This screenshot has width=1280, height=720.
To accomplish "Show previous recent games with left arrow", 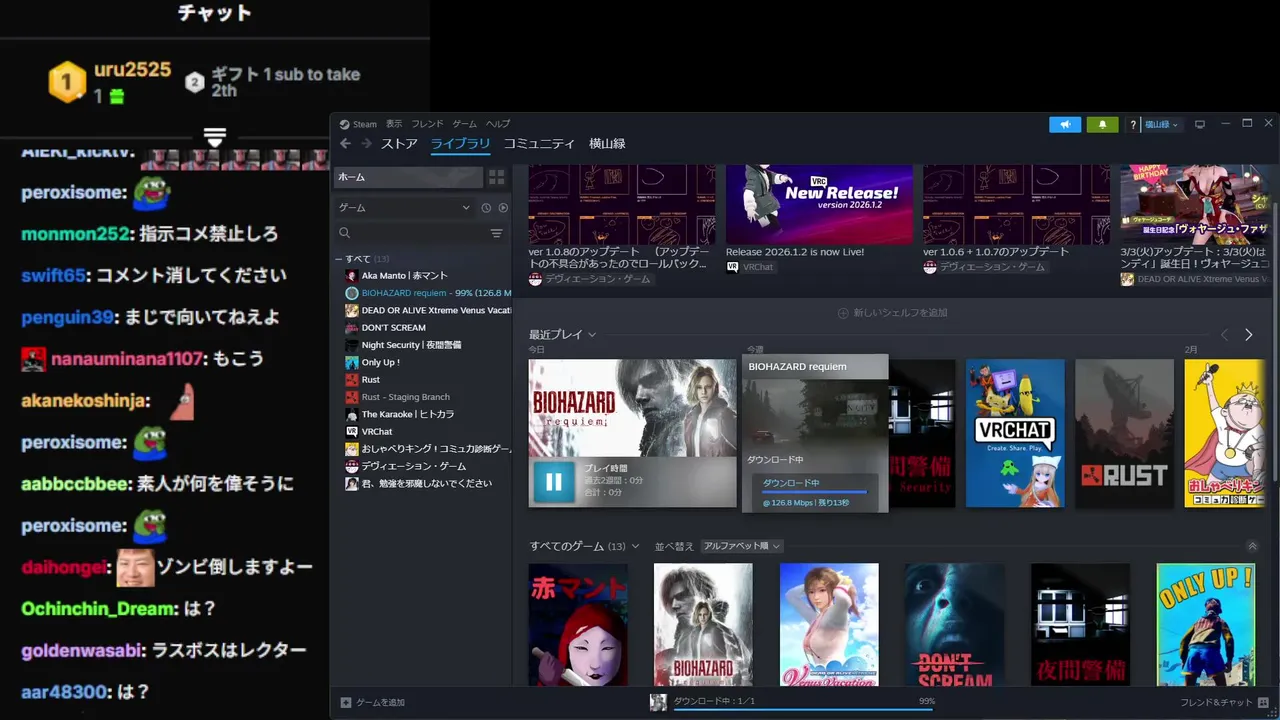I will 1225,335.
